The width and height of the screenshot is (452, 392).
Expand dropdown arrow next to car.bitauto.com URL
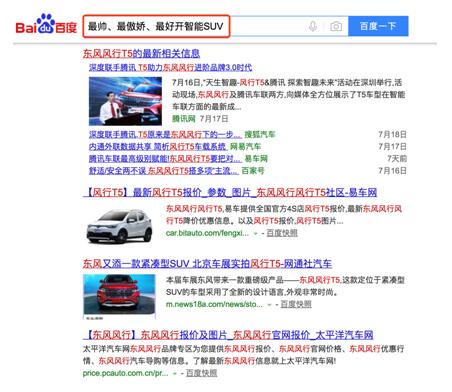point(256,233)
